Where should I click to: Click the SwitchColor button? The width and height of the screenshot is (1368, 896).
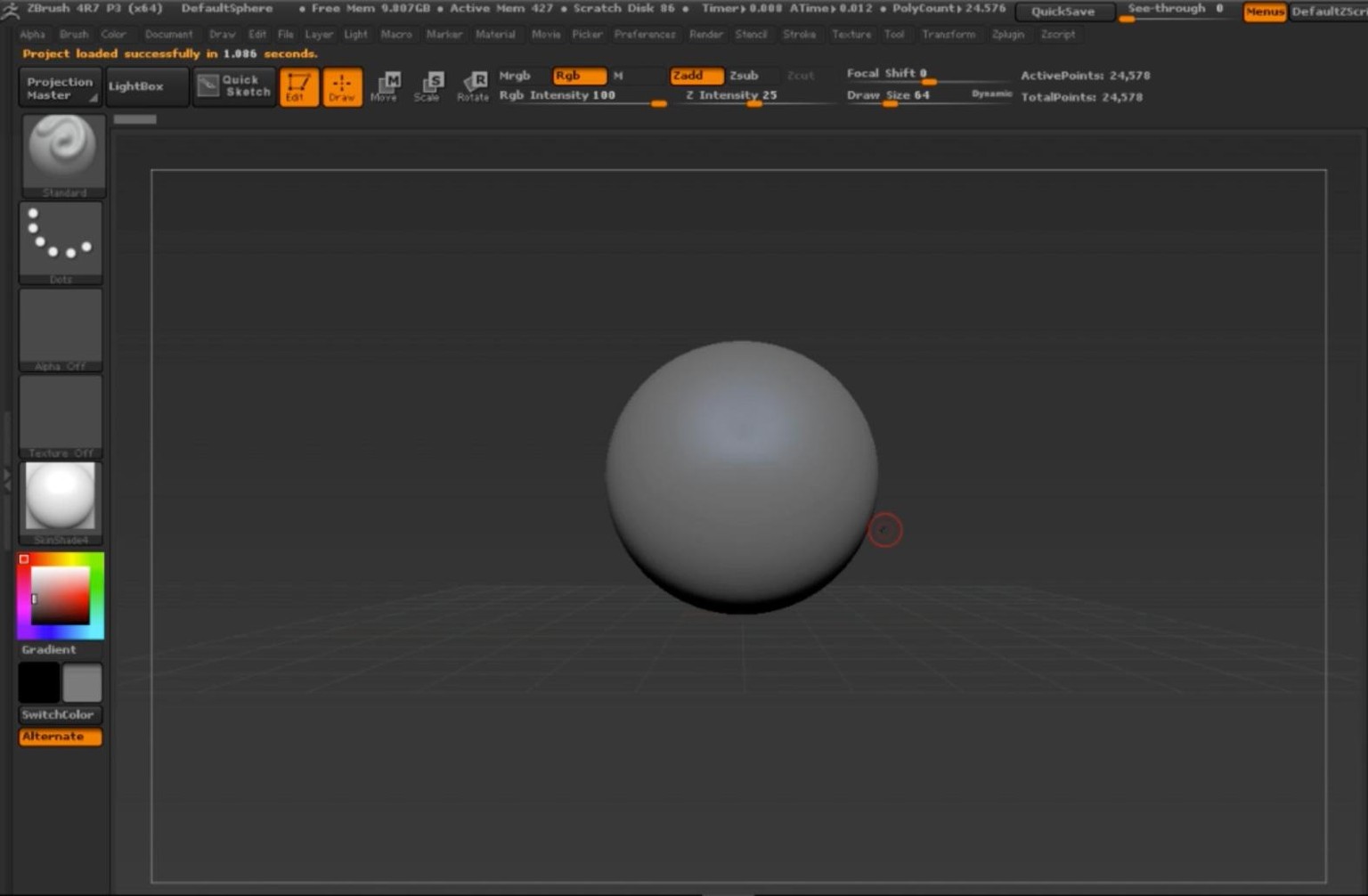coord(59,714)
